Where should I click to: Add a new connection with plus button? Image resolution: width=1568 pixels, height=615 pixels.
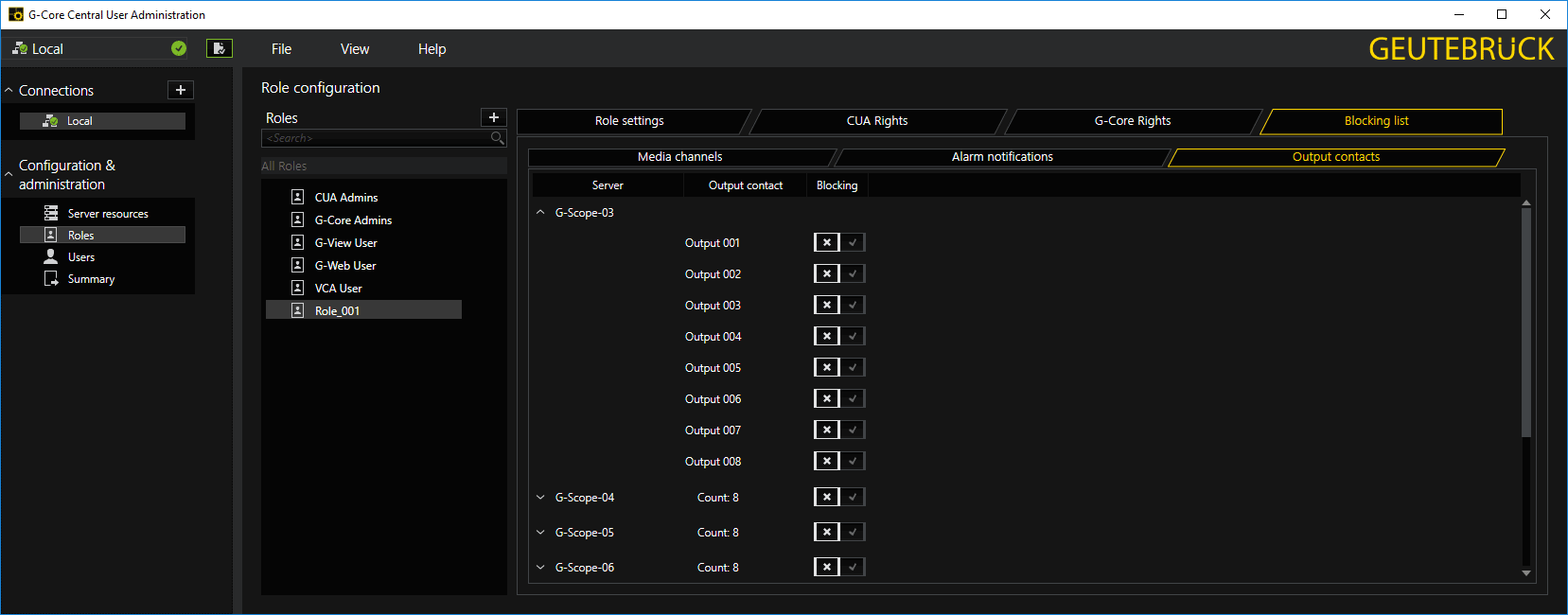tap(181, 90)
